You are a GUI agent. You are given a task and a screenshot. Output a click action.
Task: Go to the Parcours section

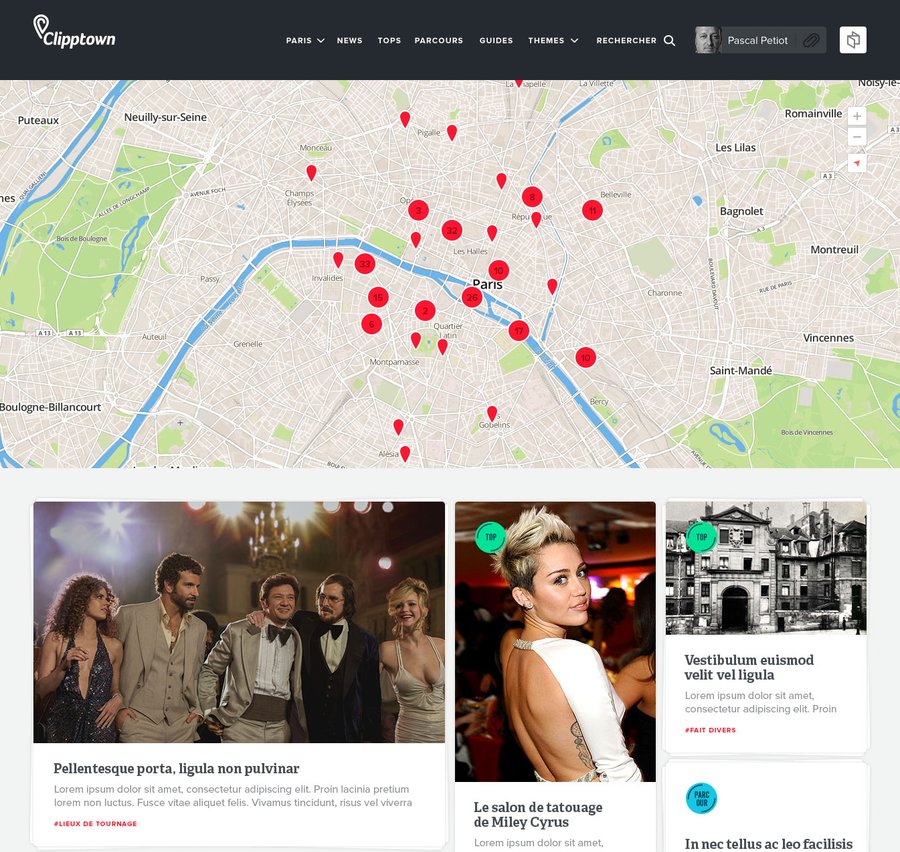[x=439, y=41]
